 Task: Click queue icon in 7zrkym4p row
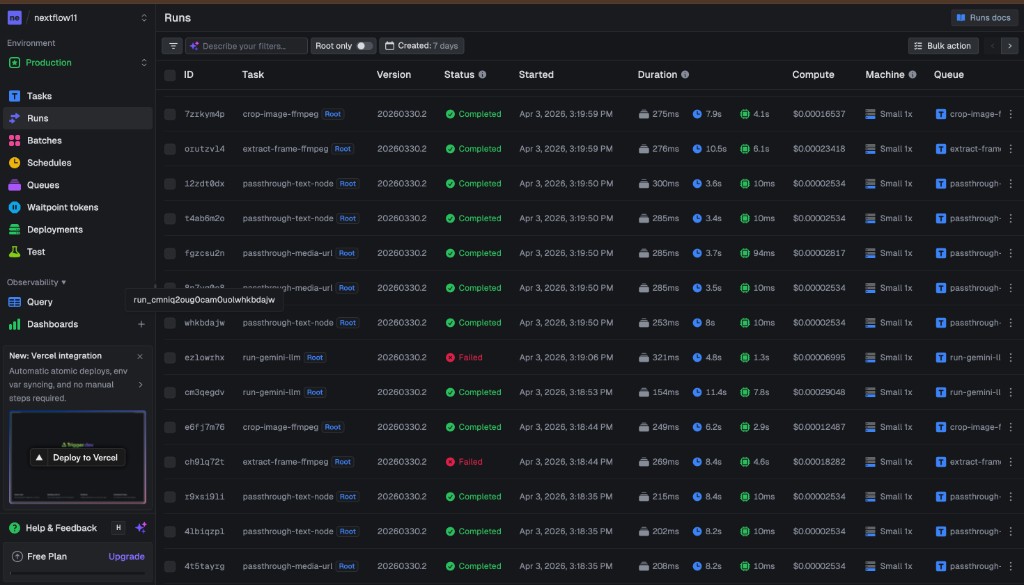coord(940,114)
